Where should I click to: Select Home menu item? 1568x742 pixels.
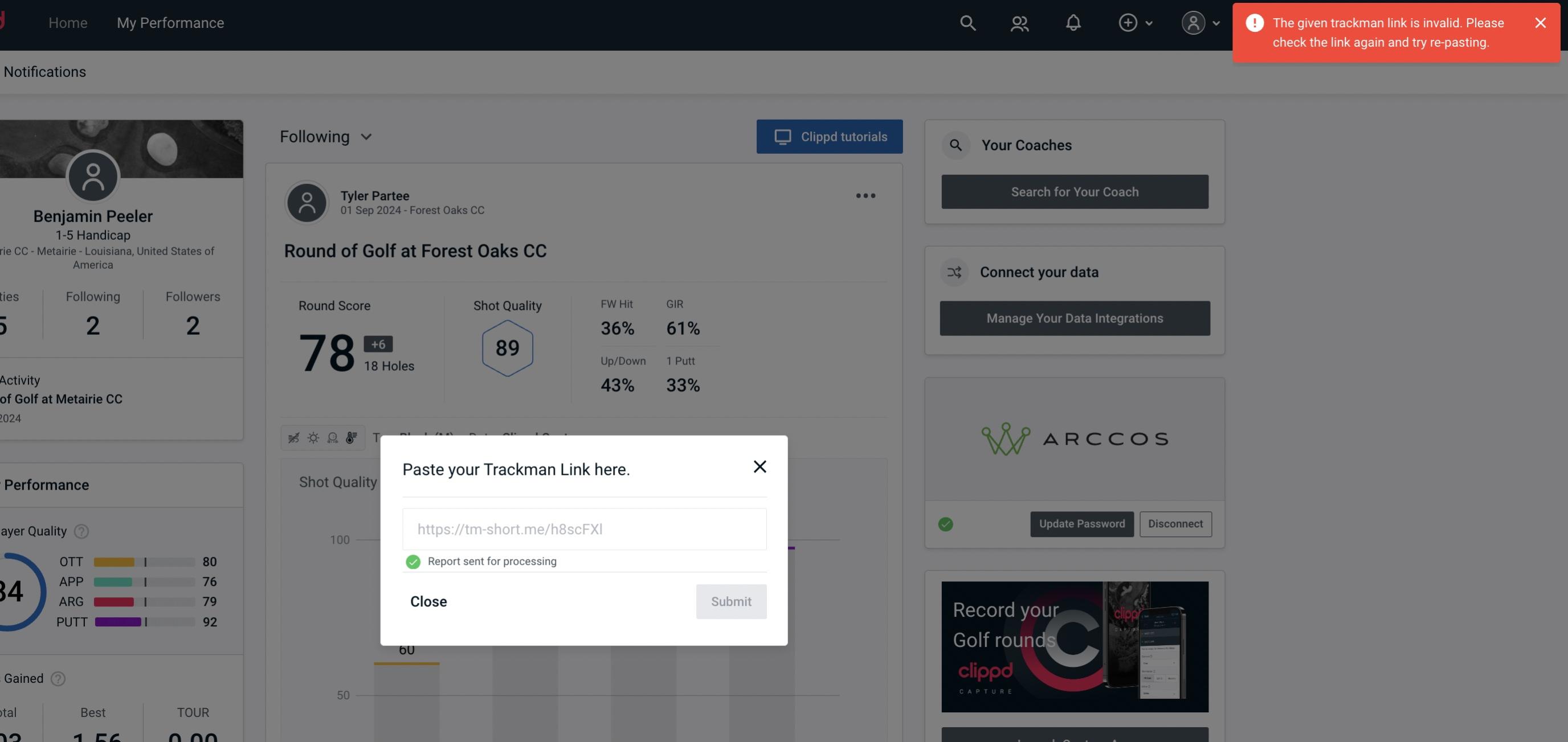point(67,22)
